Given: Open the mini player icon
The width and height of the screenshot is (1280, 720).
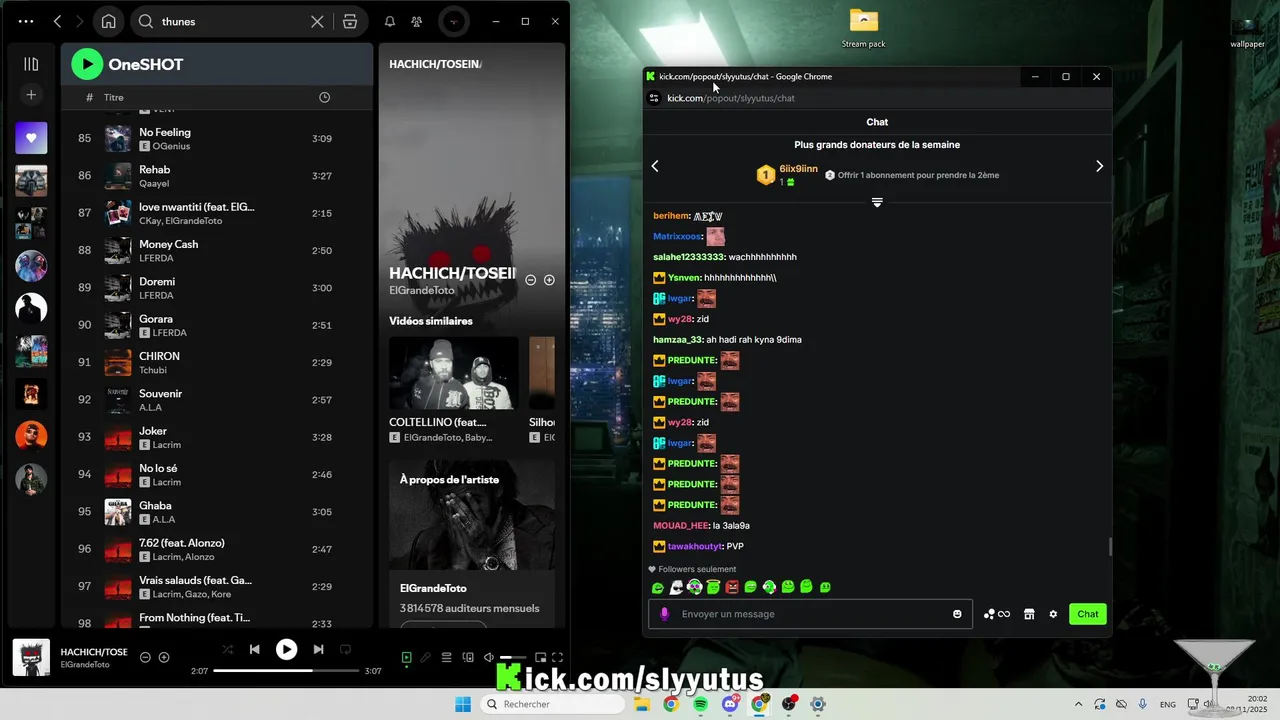Looking at the screenshot, I should click(540, 657).
